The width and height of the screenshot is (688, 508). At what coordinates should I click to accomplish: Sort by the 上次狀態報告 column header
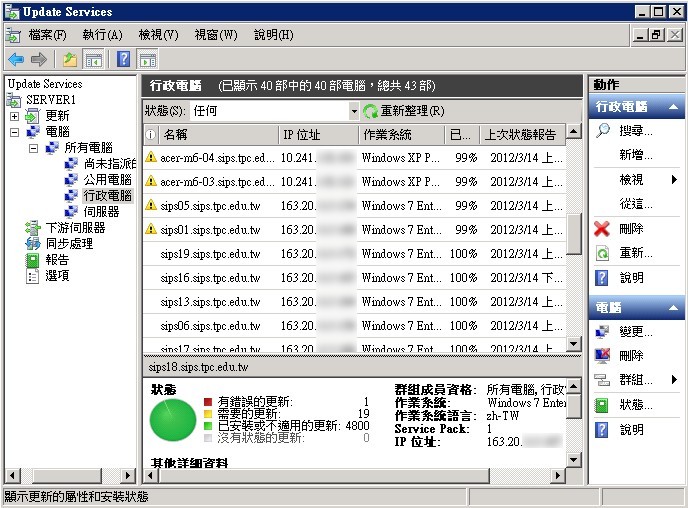click(x=523, y=135)
